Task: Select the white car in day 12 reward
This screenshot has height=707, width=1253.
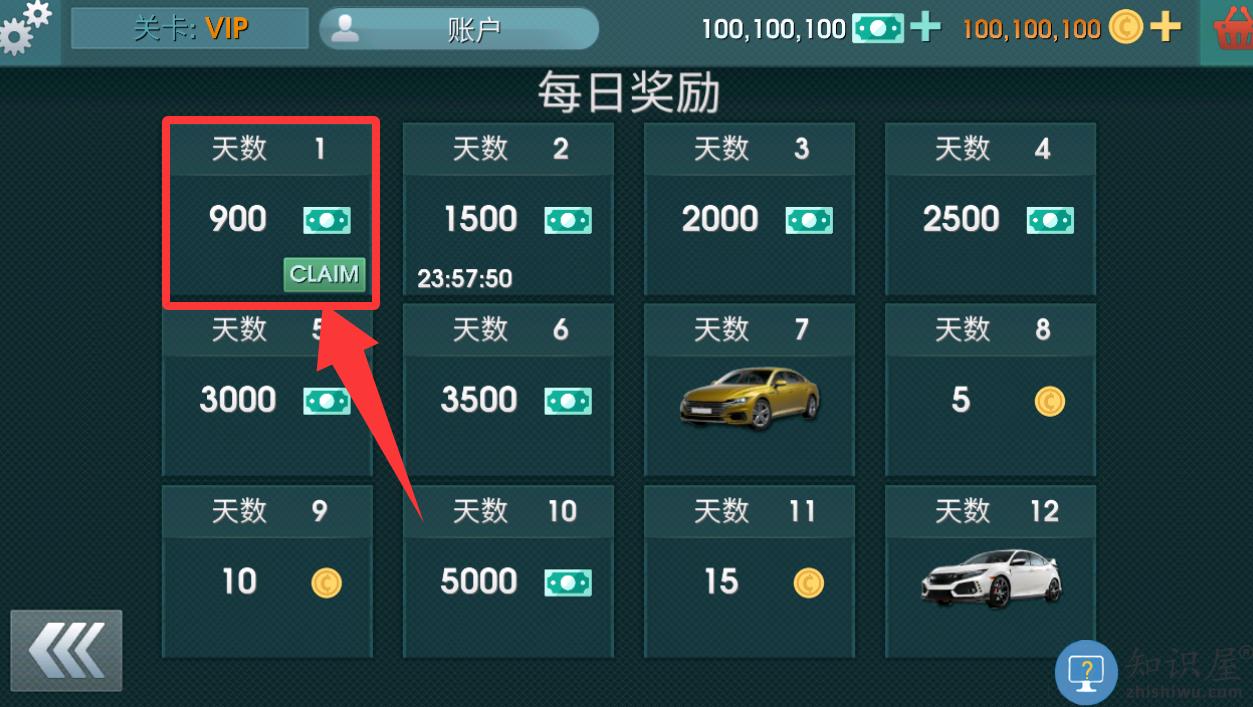Action: pos(991,577)
